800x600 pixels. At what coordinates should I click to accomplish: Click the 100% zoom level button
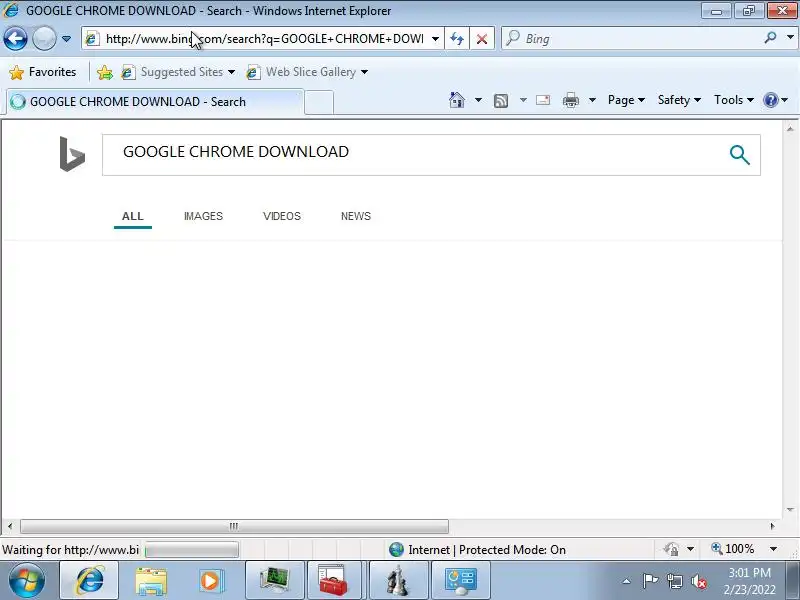coord(733,549)
